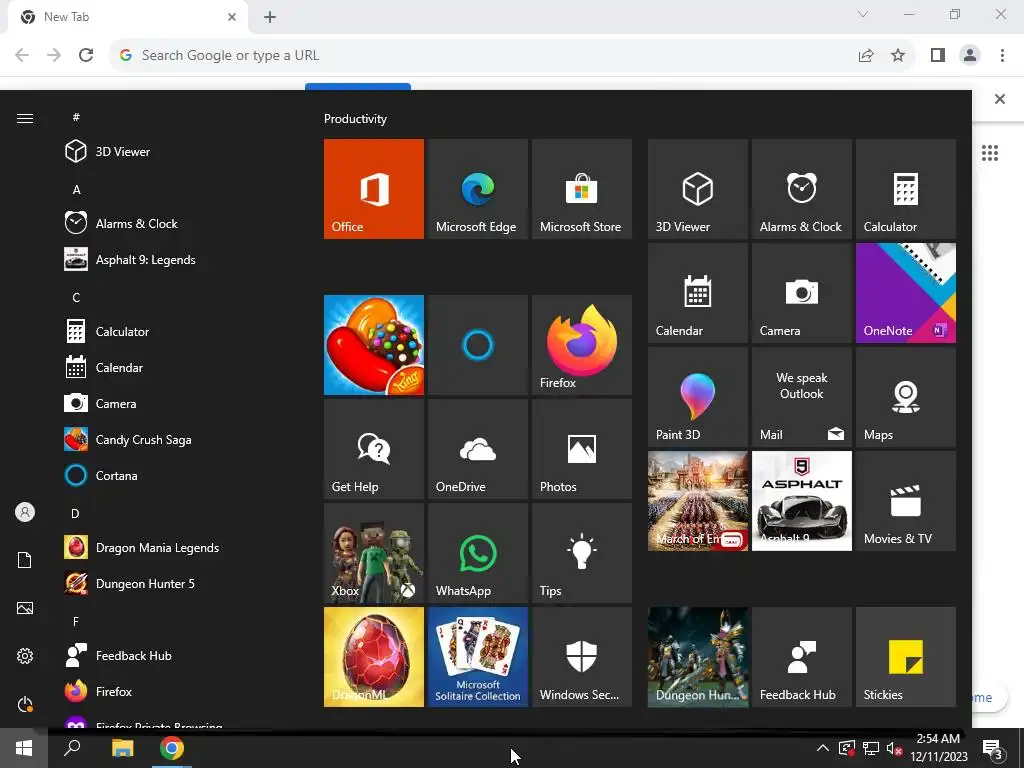Open Dungeon Hunter 5 in app list

176,583
